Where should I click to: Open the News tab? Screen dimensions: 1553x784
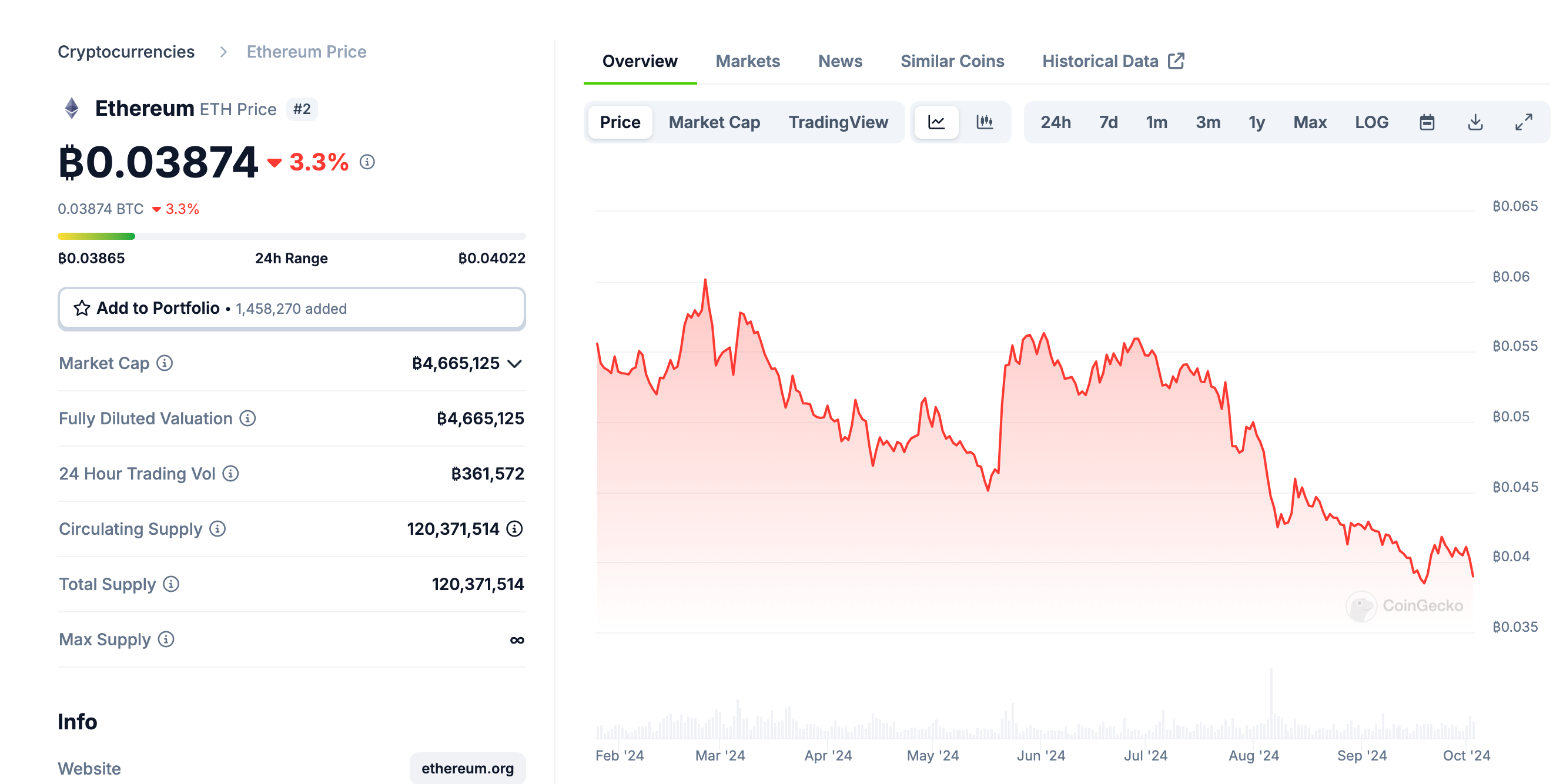(840, 61)
